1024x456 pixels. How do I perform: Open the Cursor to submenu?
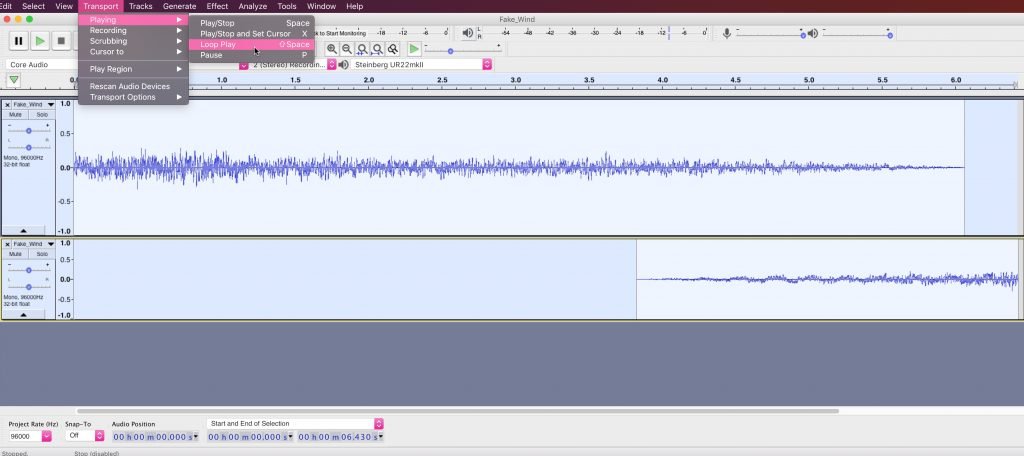coord(133,51)
